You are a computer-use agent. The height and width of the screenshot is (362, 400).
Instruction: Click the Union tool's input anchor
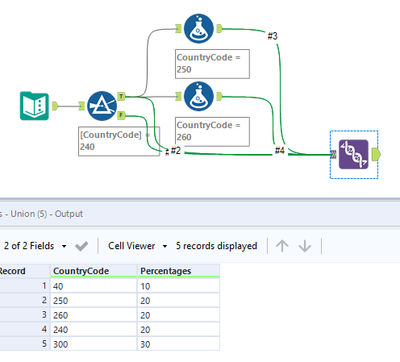(333, 154)
